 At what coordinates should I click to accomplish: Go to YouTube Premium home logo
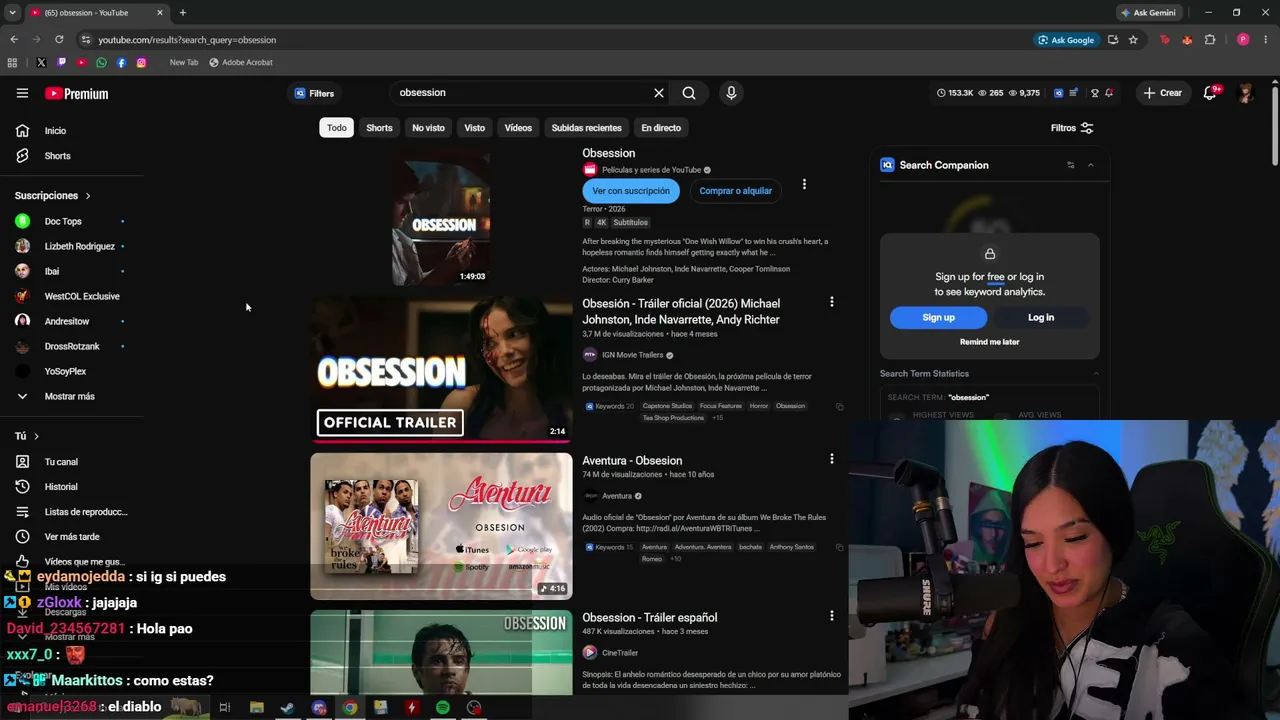point(76,93)
